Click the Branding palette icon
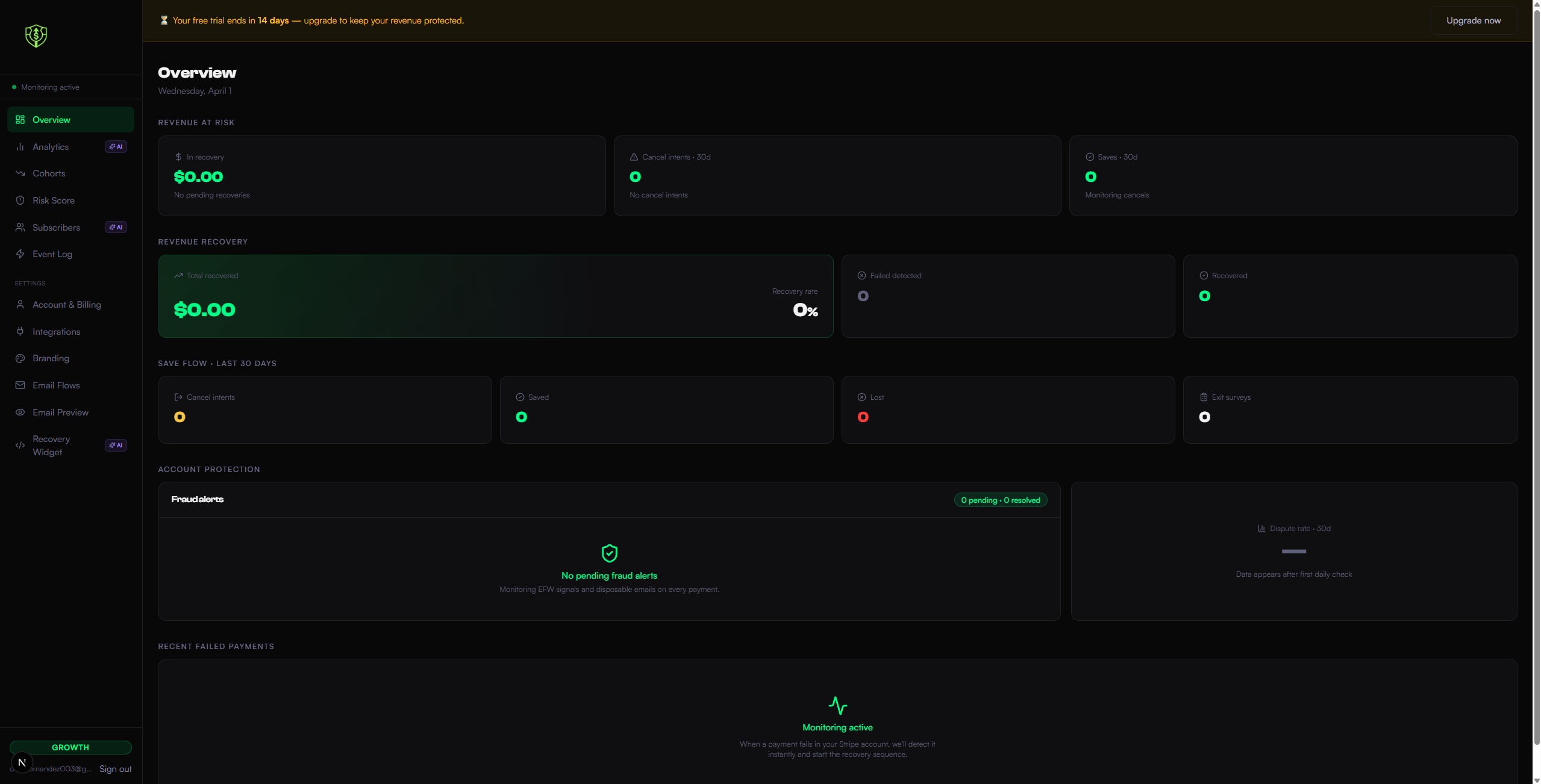This screenshot has height=784, width=1541. [x=20, y=358]
